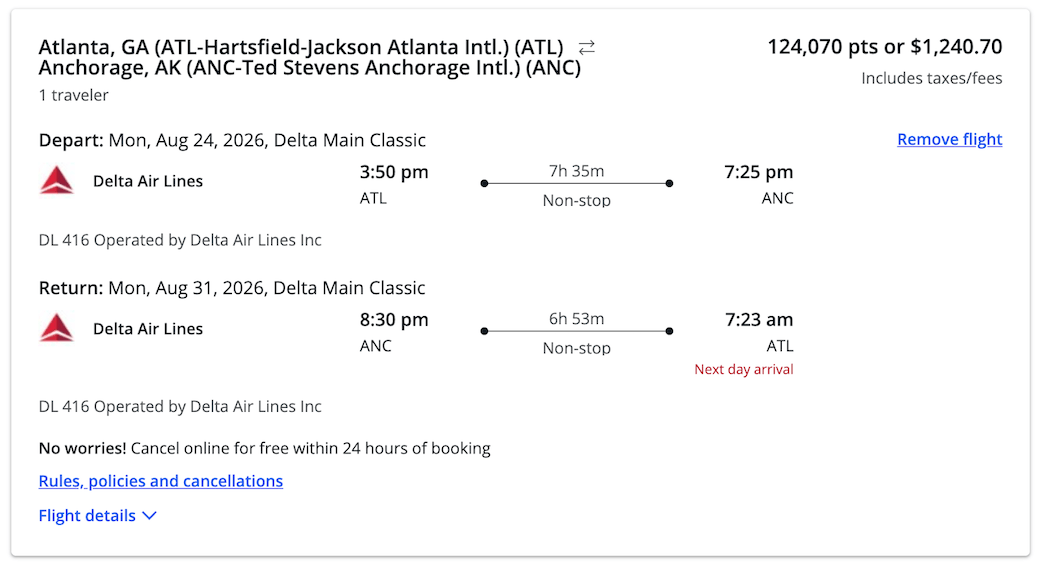Click the 1 traveler label

[74, 95]
